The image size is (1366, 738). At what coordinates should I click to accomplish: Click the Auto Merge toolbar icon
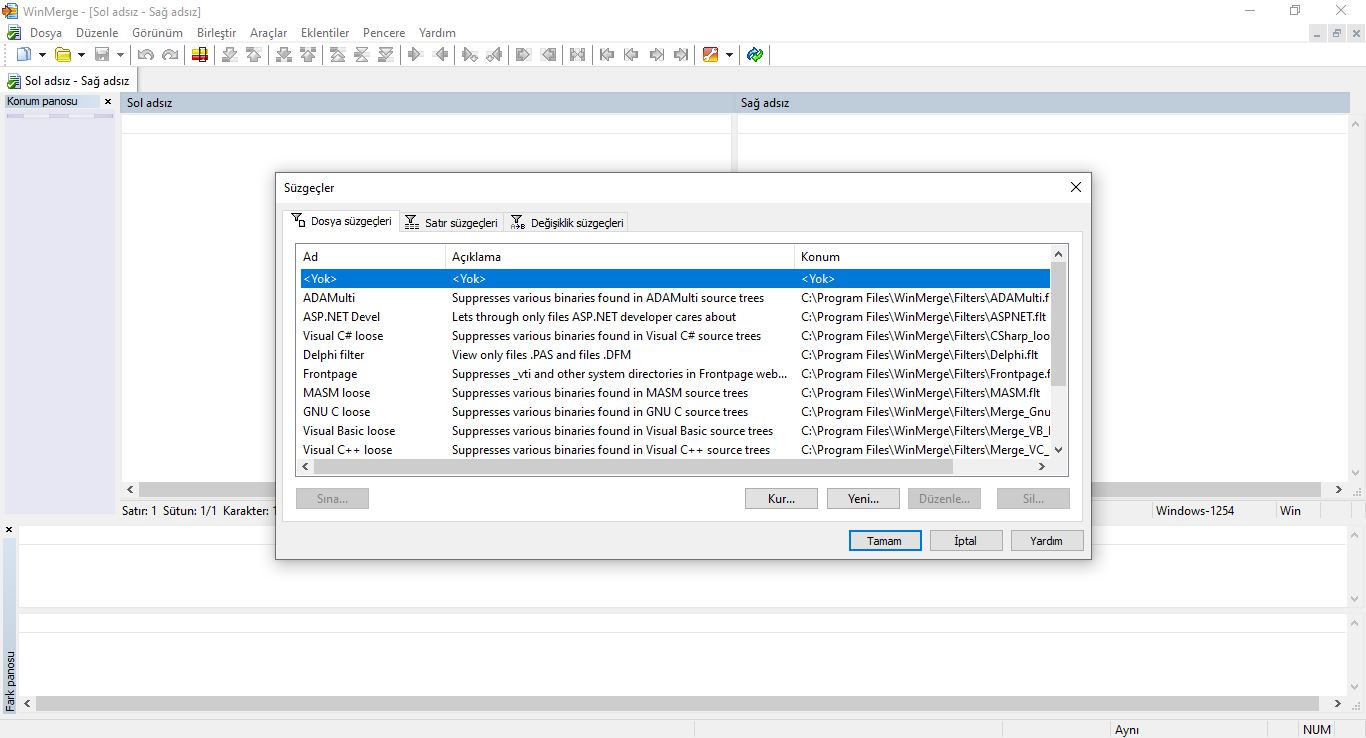tap(577, 55)
